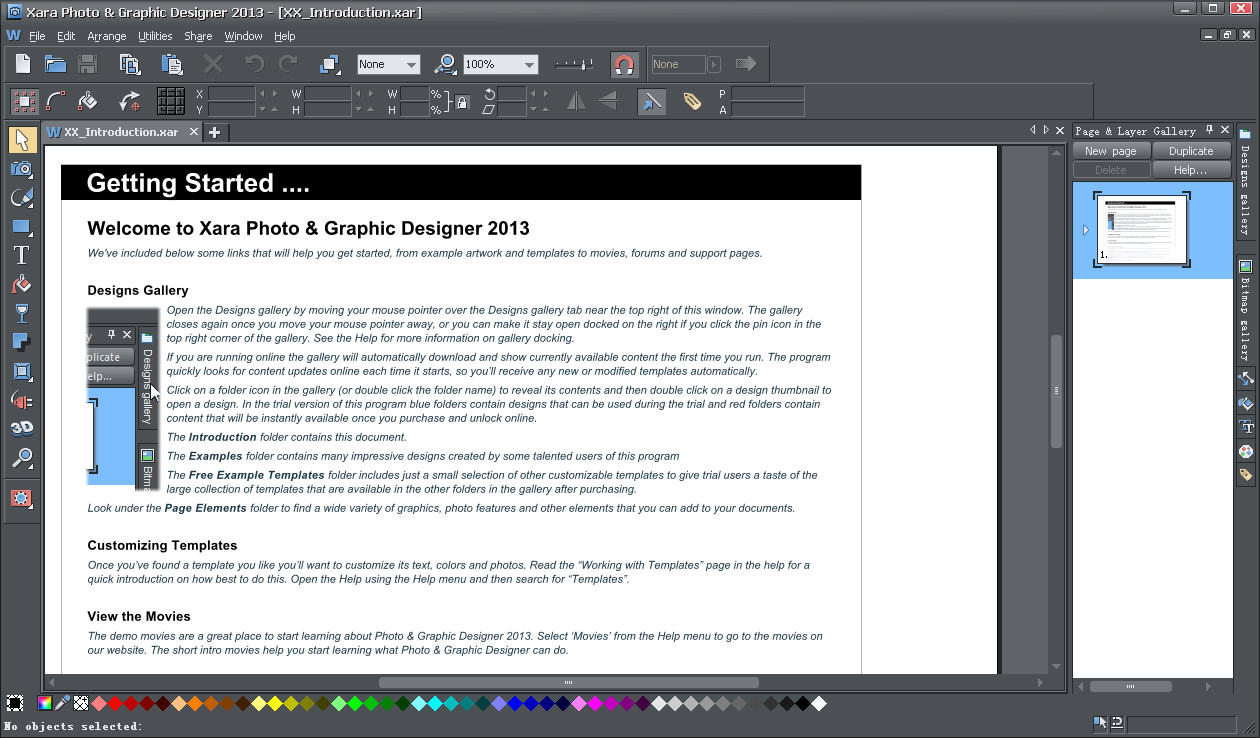This screenshot has width=1260, height=738.
Task: Open a file with the folder icon
Action: 55,64
